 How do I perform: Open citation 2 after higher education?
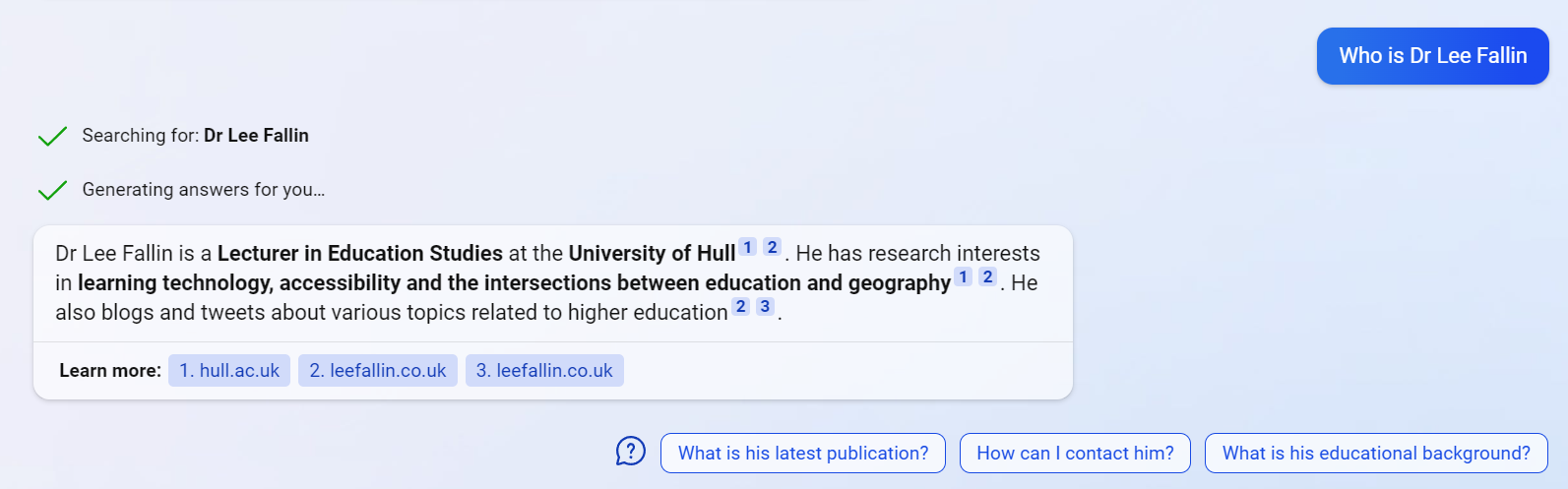pos(741,307)
